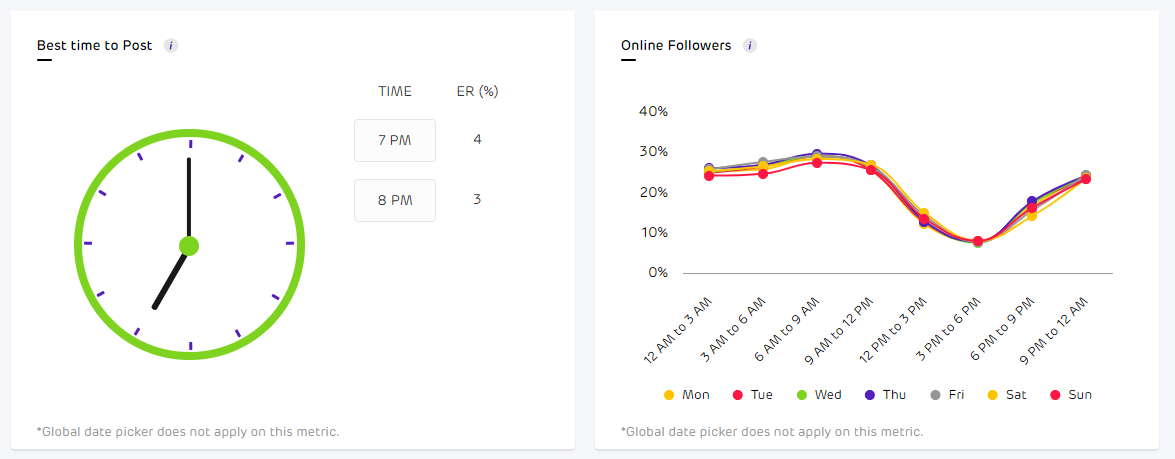Toggle Wed series in chart legend
Viewport: 1175px width, 459px height.
pos(819,395)
